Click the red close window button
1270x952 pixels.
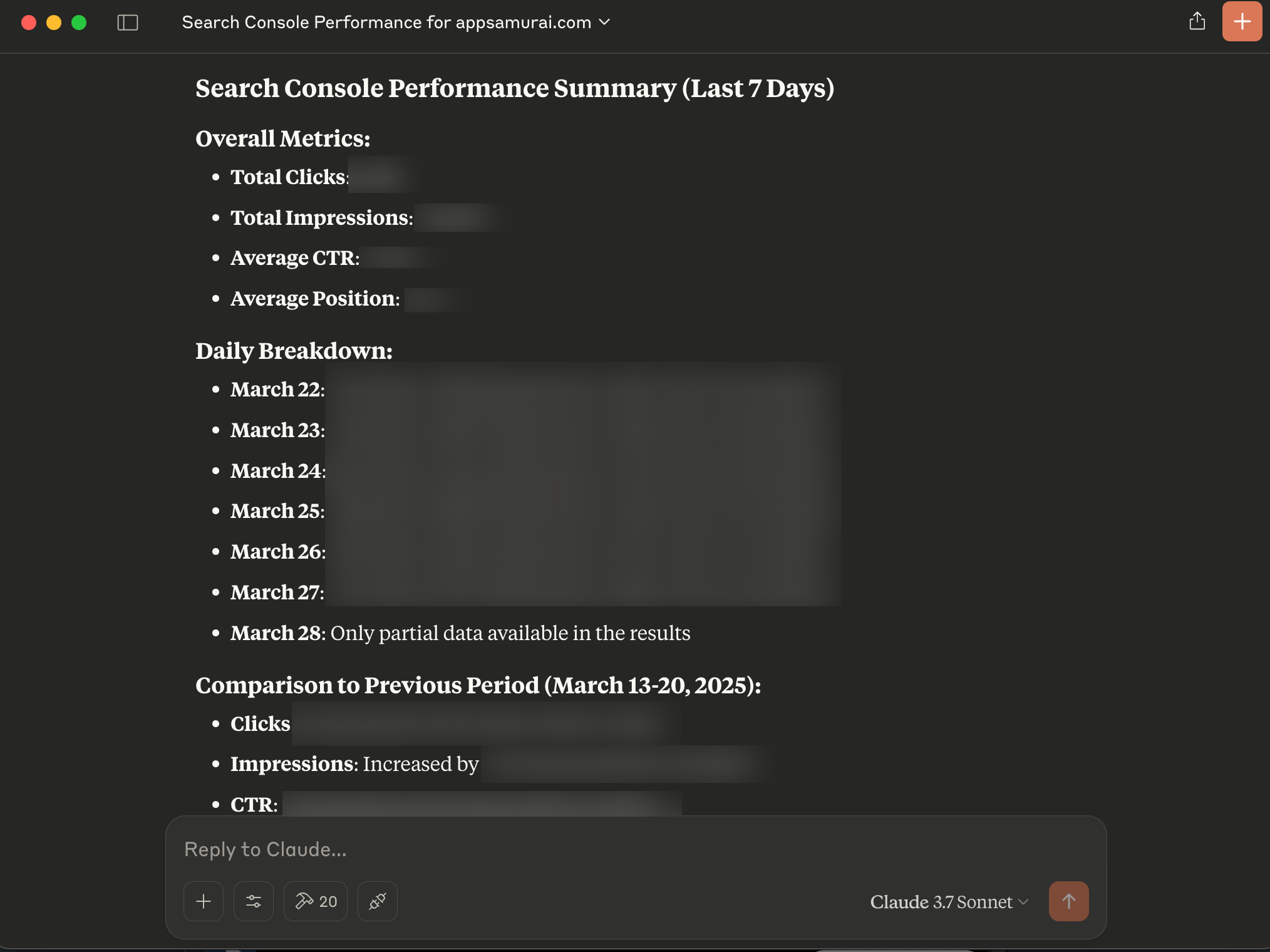click(x=29, y=23)
